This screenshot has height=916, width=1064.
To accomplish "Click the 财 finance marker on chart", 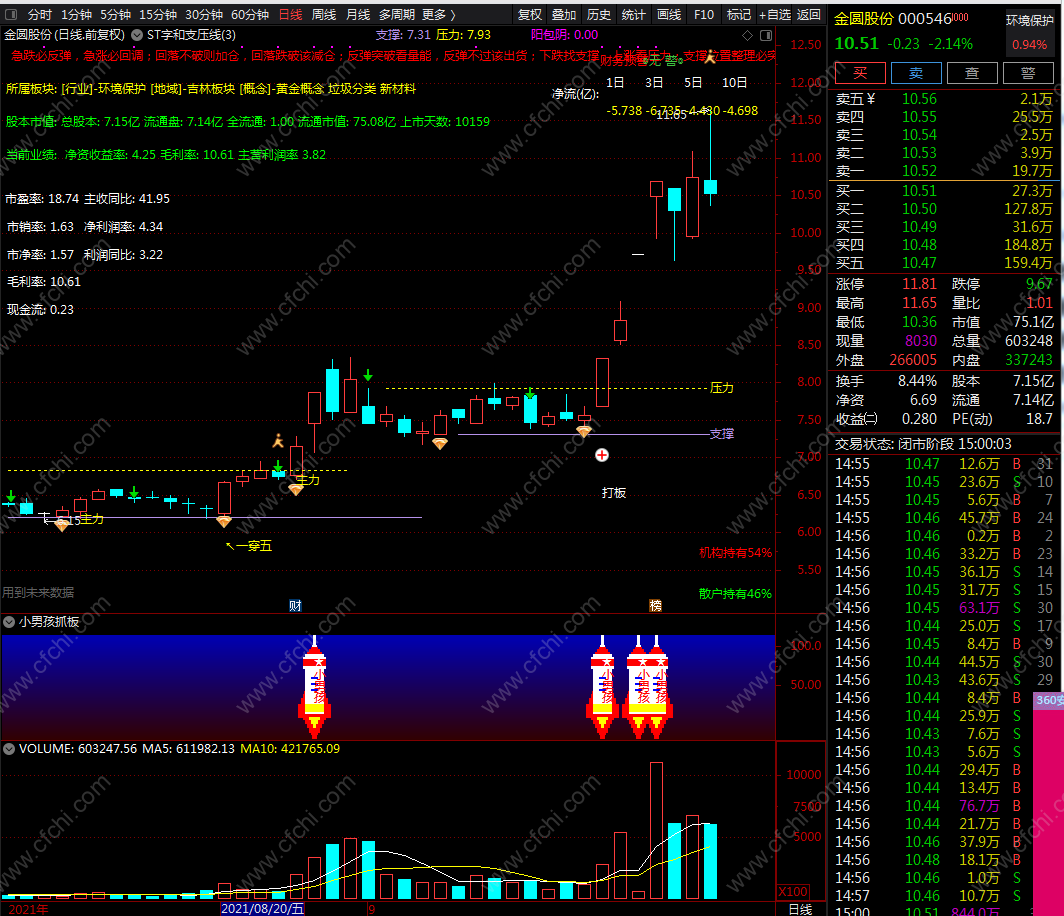I will click(x=295, y=605).
